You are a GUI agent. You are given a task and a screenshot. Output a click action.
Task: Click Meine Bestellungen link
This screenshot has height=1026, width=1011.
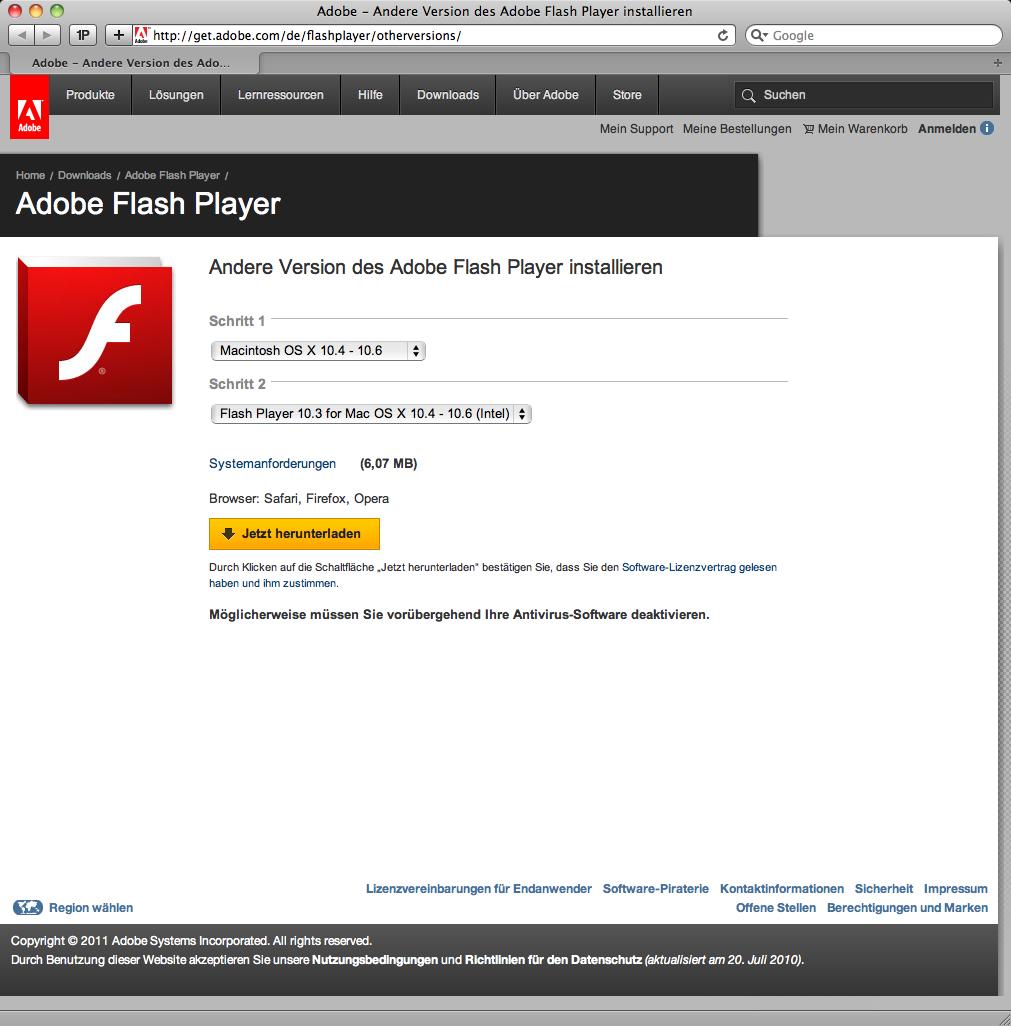tap(737, 129)
